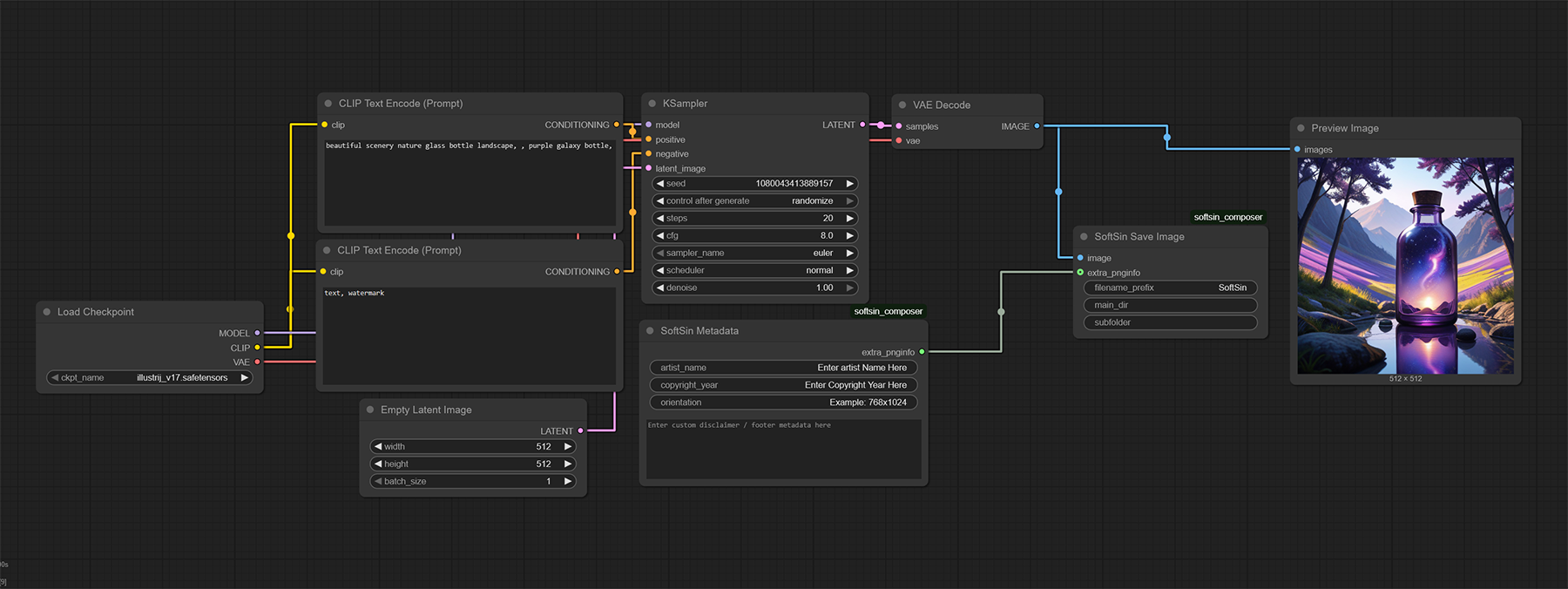Collapse the upper CLIP Text Encode node dot
The image size is (1568, 589).
pos(328,104)
